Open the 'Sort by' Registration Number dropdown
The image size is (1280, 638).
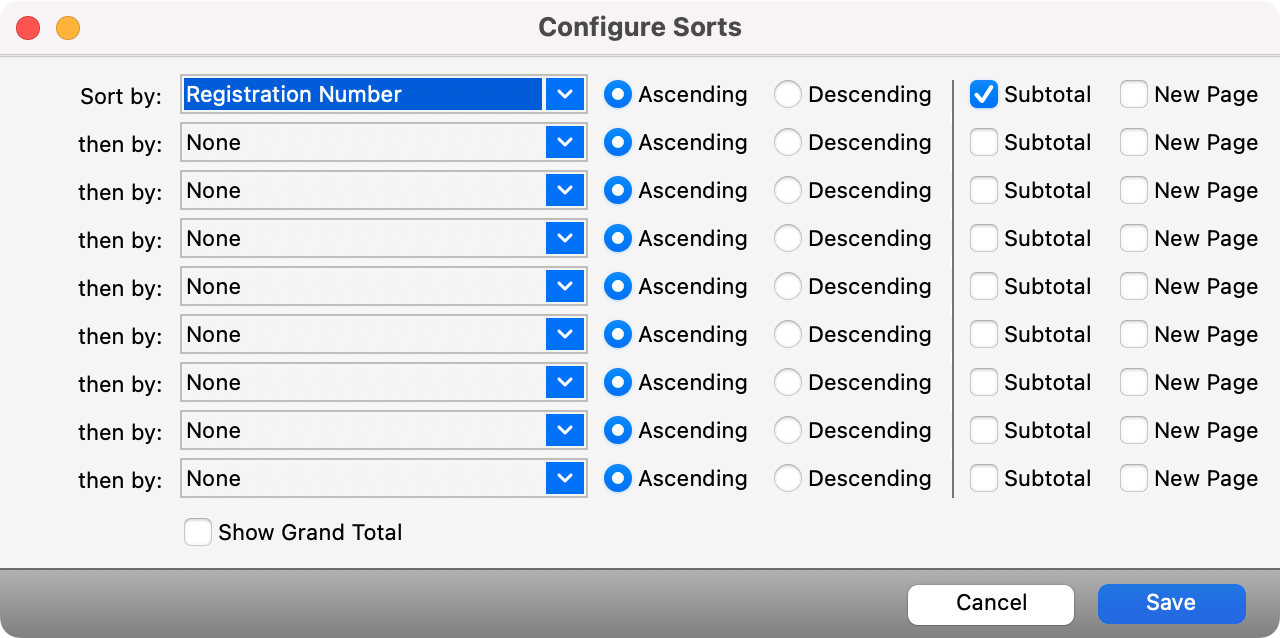click(565, 94)
